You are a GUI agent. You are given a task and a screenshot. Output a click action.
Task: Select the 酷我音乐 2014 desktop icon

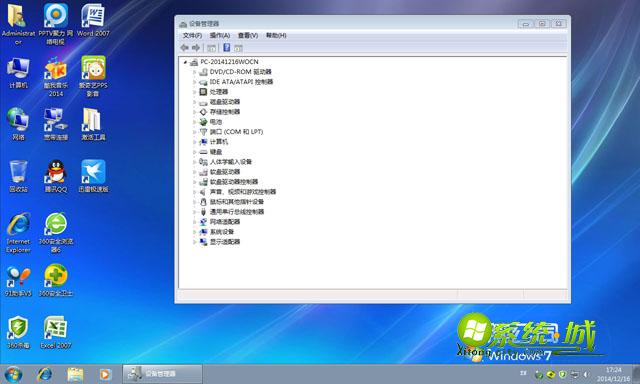[x=56, y=76]
